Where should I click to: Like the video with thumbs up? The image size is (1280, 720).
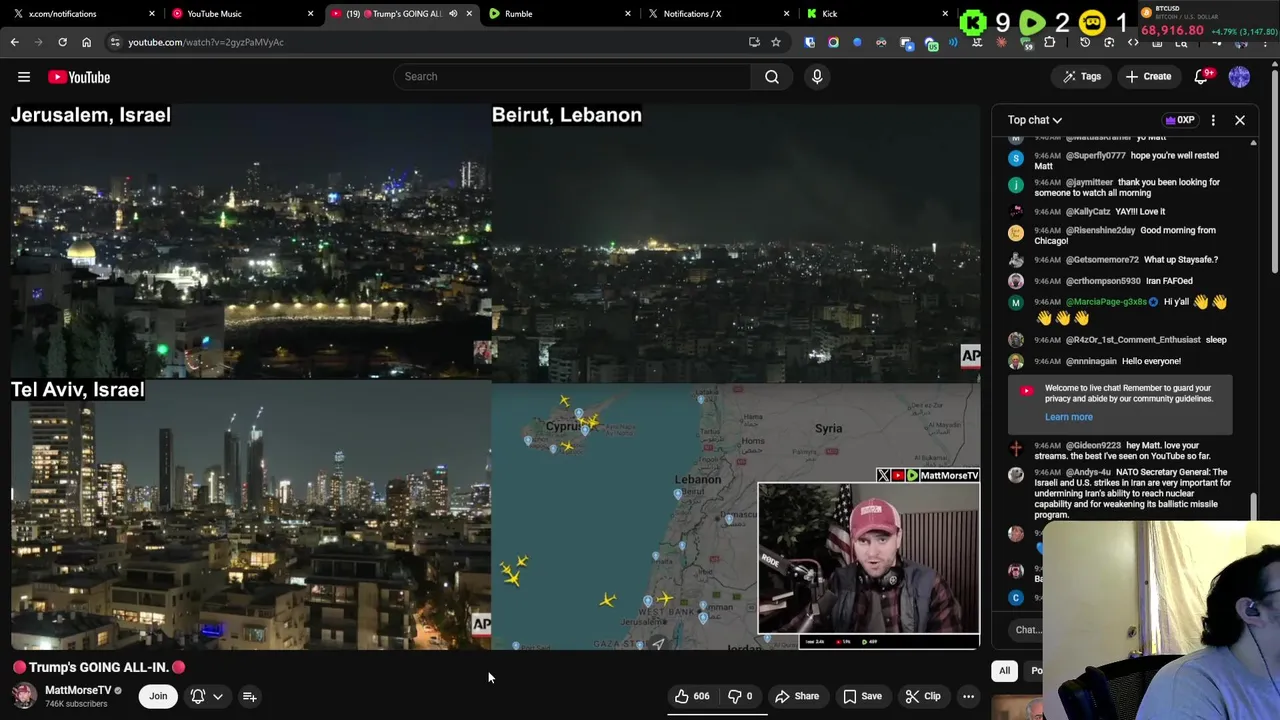692,696
